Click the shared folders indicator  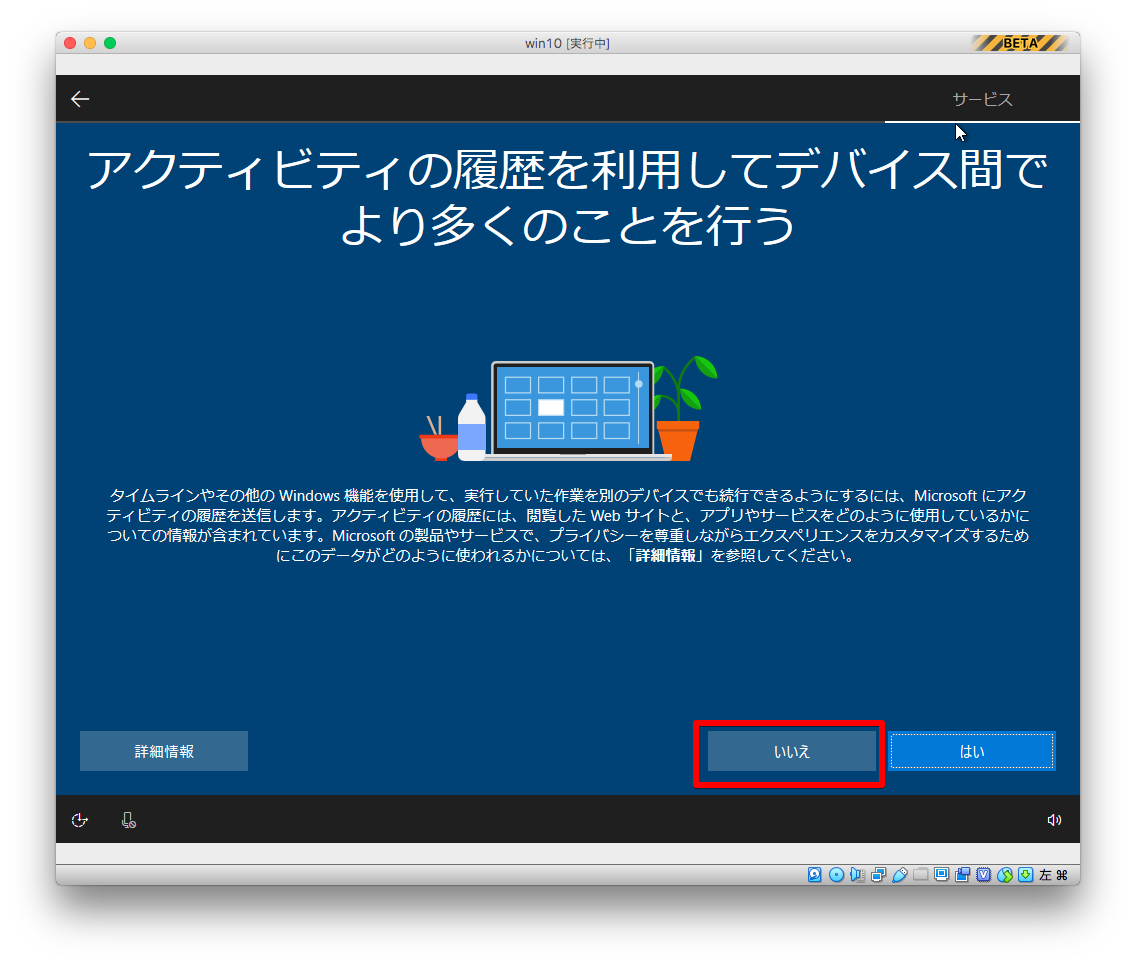[920, 875]
